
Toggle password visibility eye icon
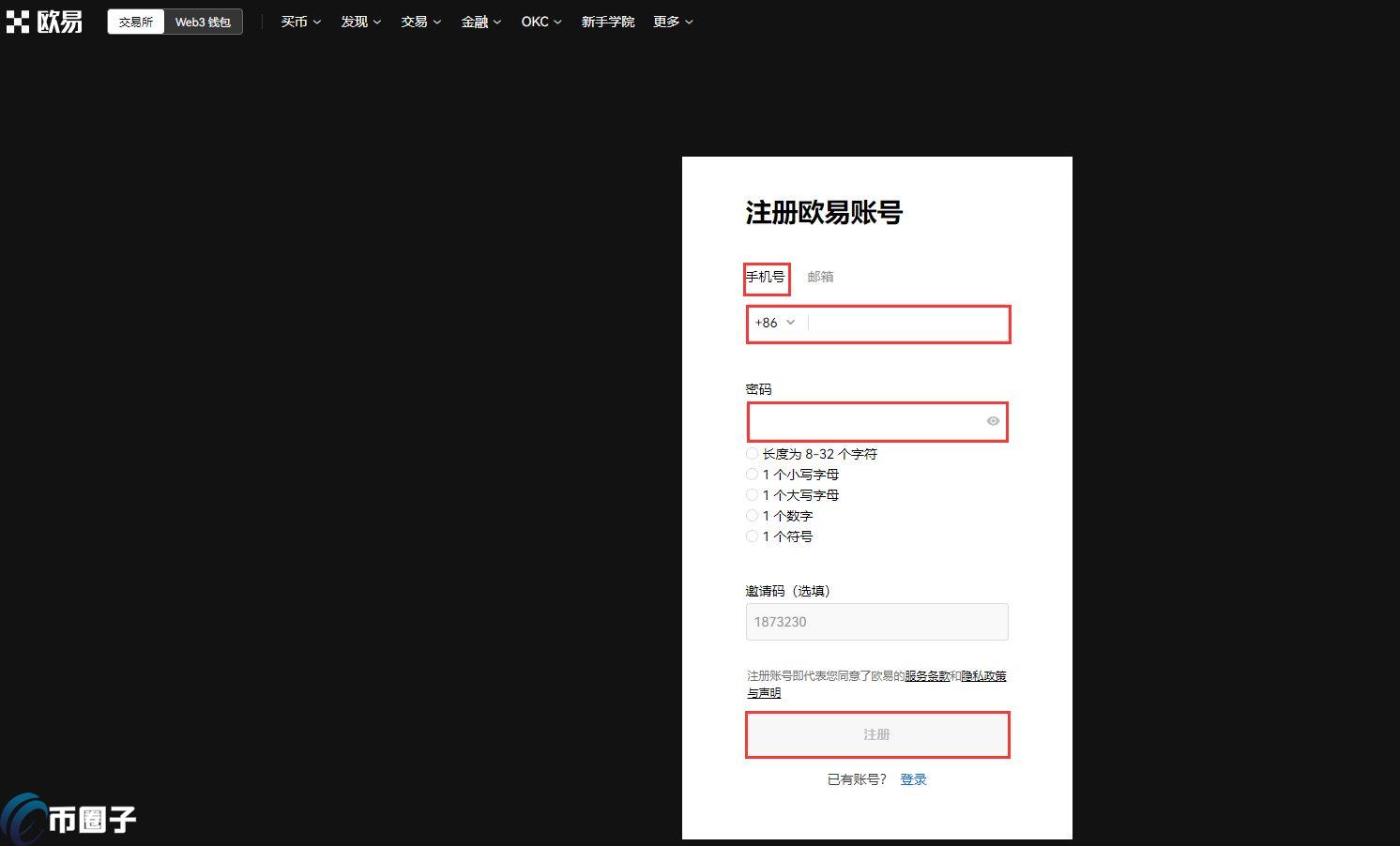click(993, 421)
